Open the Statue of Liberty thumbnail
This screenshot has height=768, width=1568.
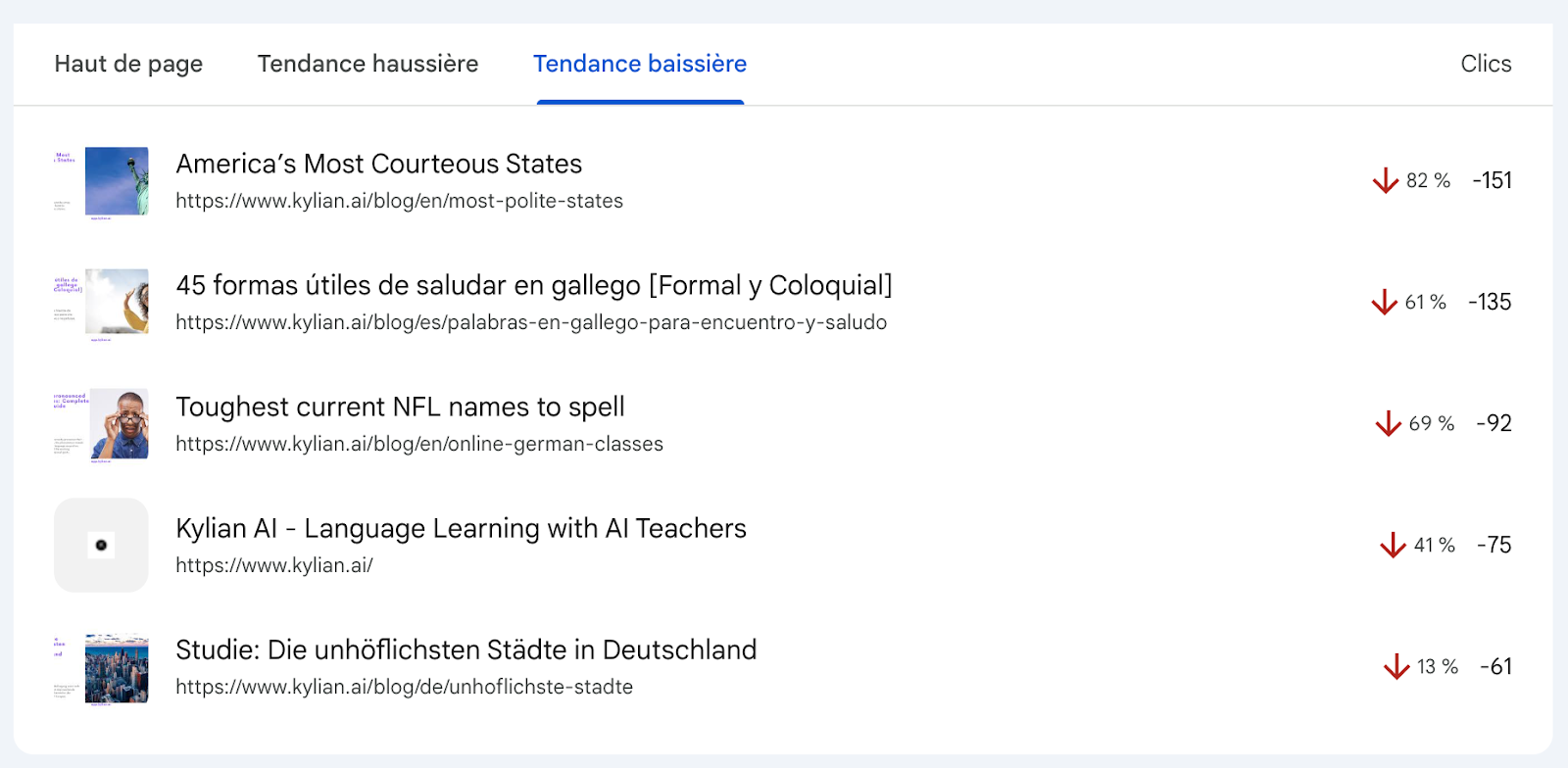(x=117, y=181)
